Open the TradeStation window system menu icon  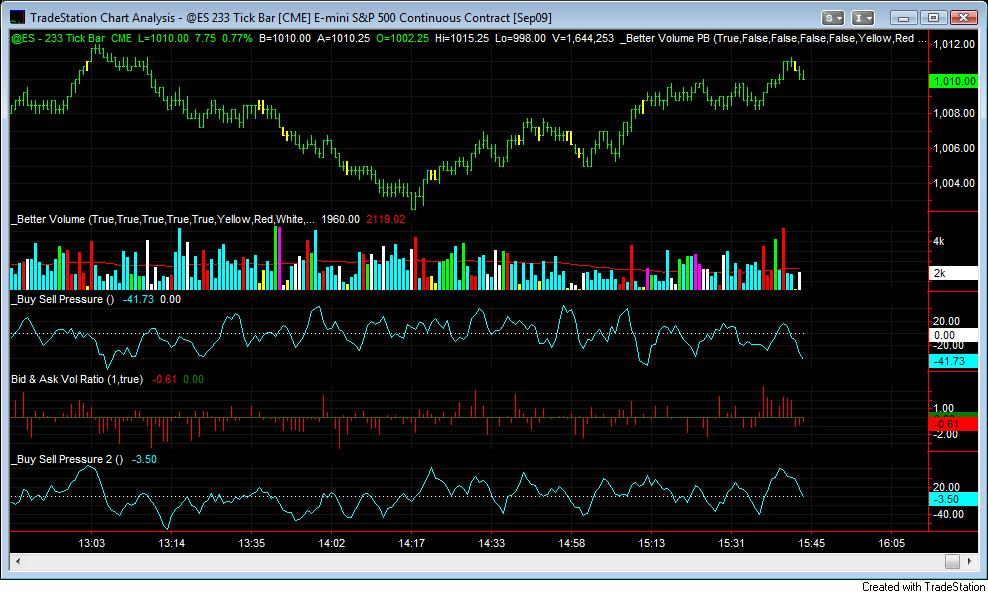coord(17,18)
